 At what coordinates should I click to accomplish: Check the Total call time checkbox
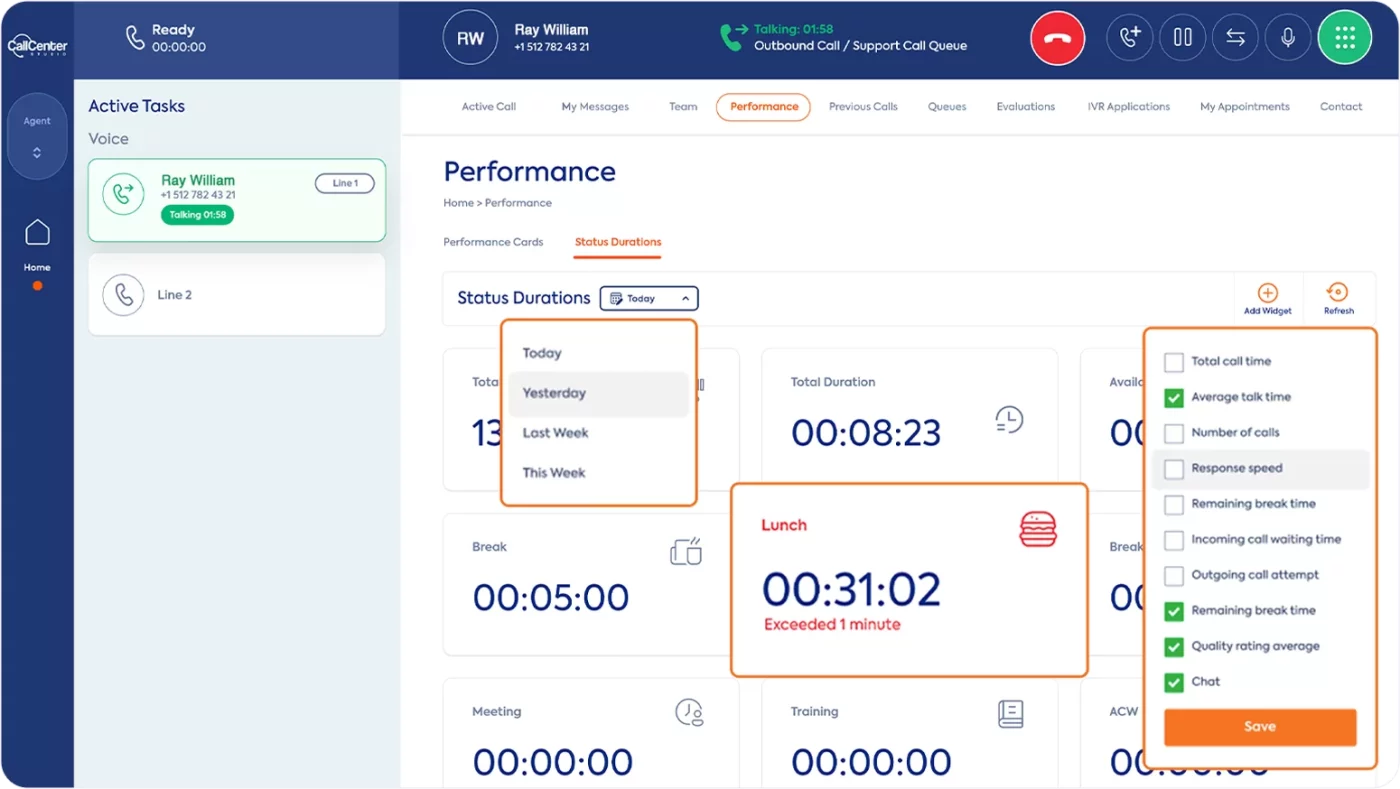coord(1174,362)
